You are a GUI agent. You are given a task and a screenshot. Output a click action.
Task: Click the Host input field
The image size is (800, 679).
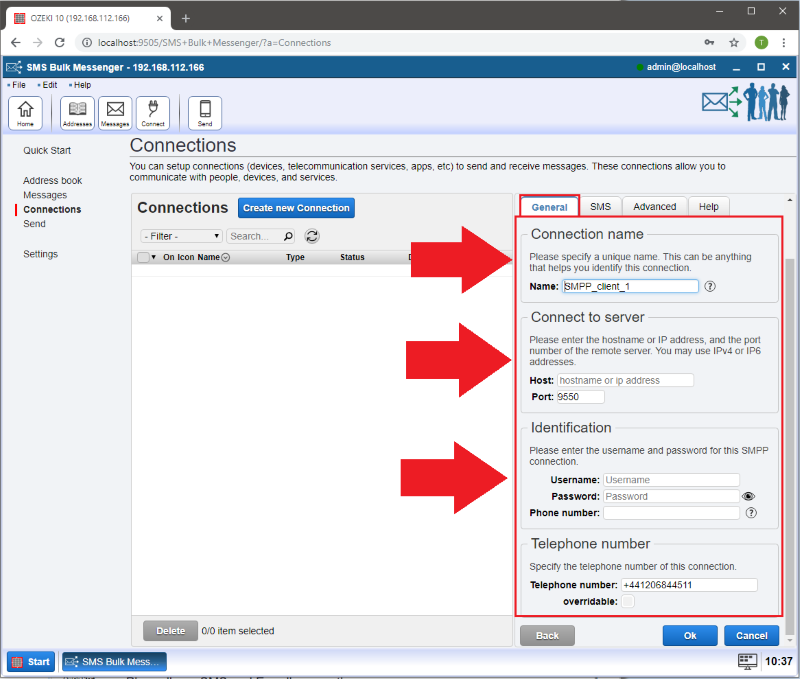click(x=624, y=380)
